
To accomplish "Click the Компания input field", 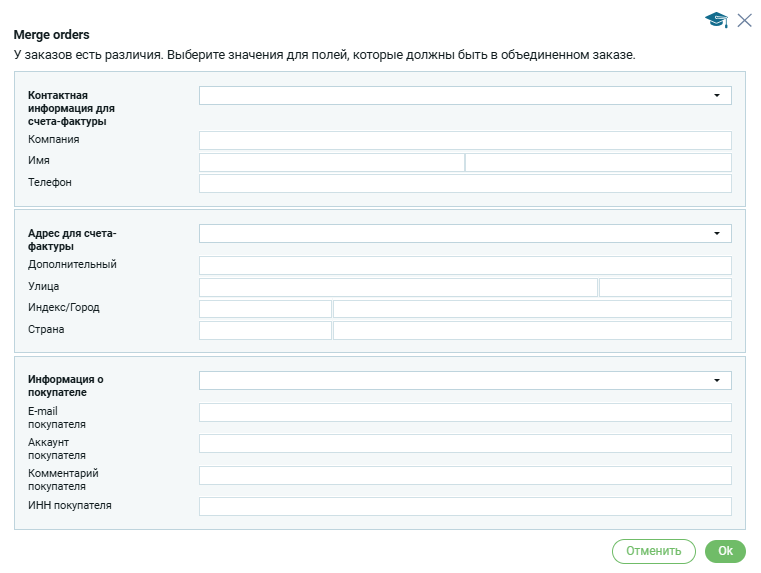I will click(465, 141).
